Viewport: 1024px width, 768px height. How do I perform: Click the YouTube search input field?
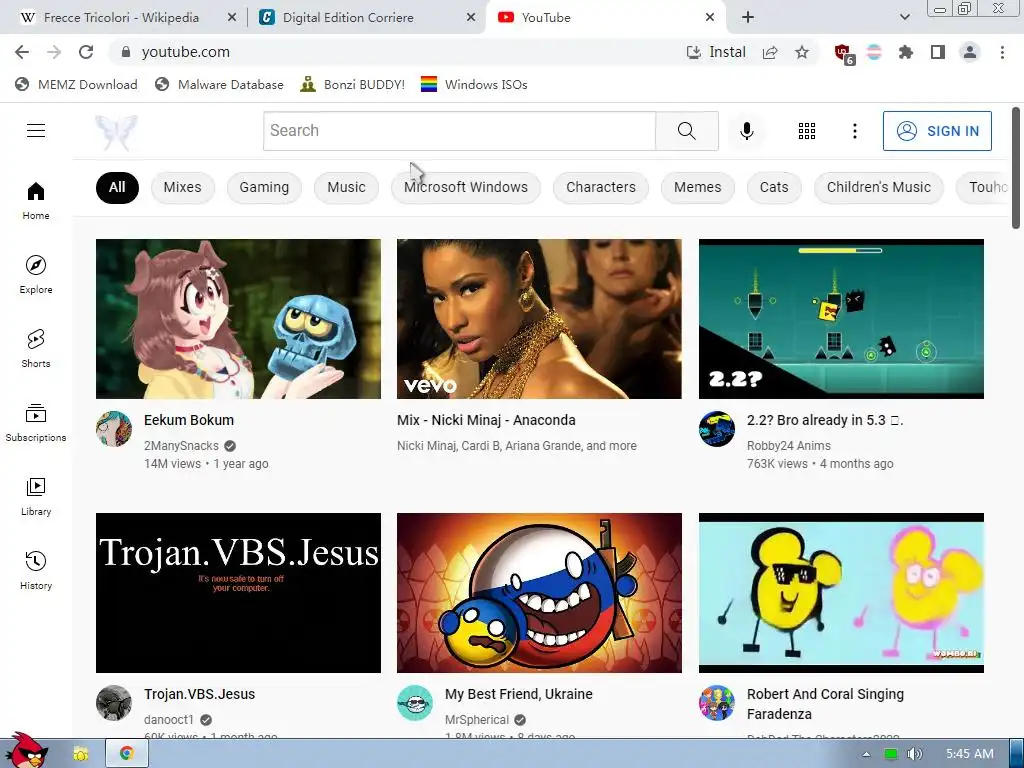click(459, 131)
